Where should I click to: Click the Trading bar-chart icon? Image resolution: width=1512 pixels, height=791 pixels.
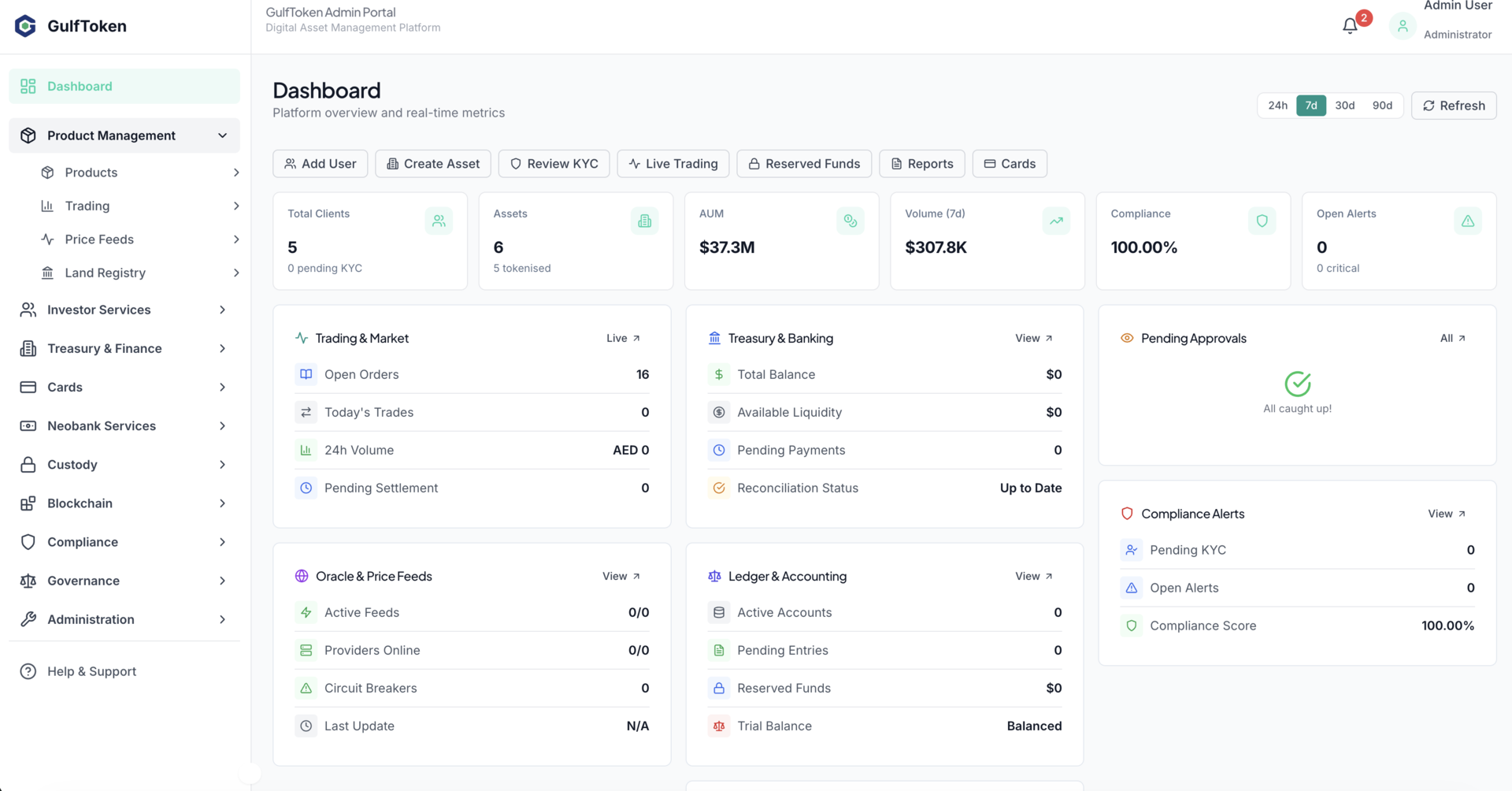[48, 206]
